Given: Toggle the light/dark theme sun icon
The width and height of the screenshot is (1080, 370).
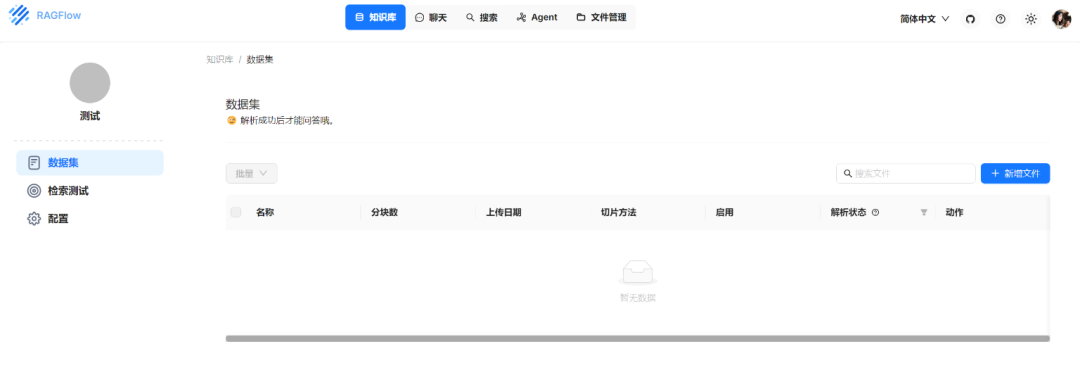Looking at the screenshot, I should (1031, 19).
